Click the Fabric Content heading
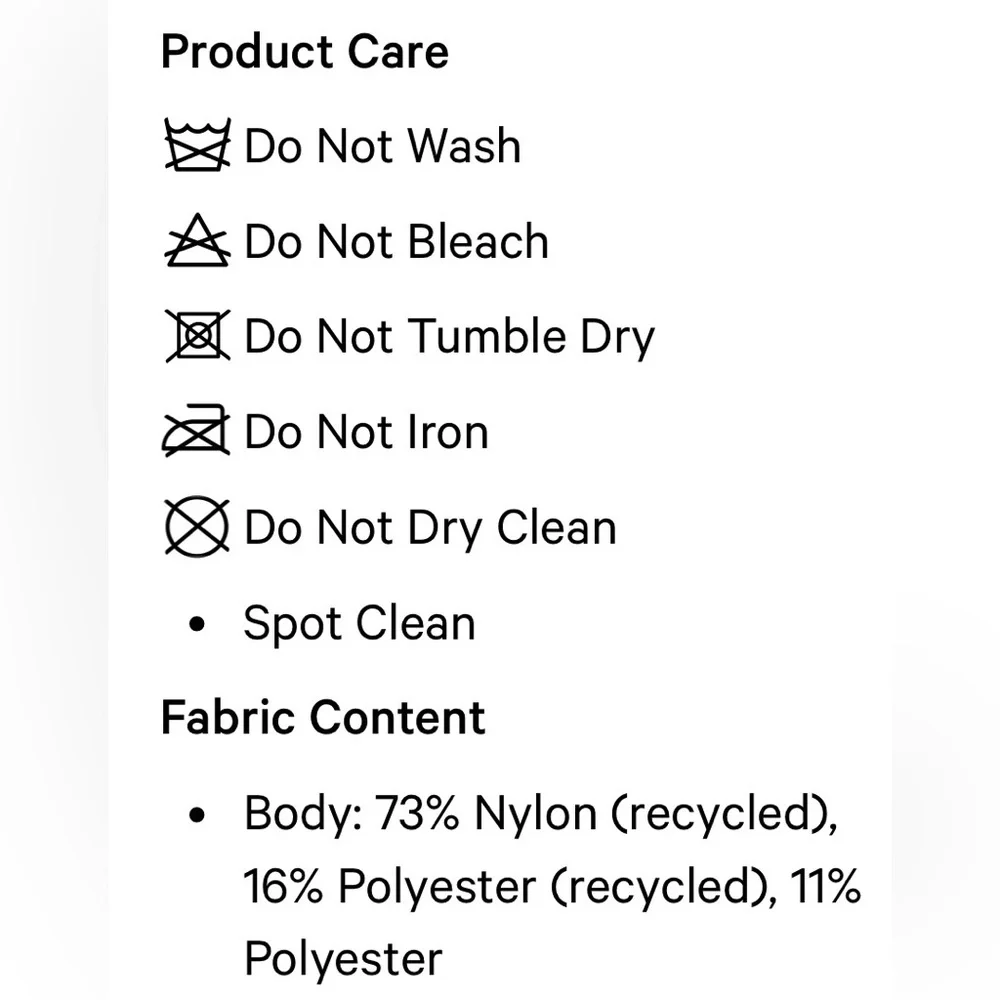Viewport: 1000px width, 1000px height. 323,718
